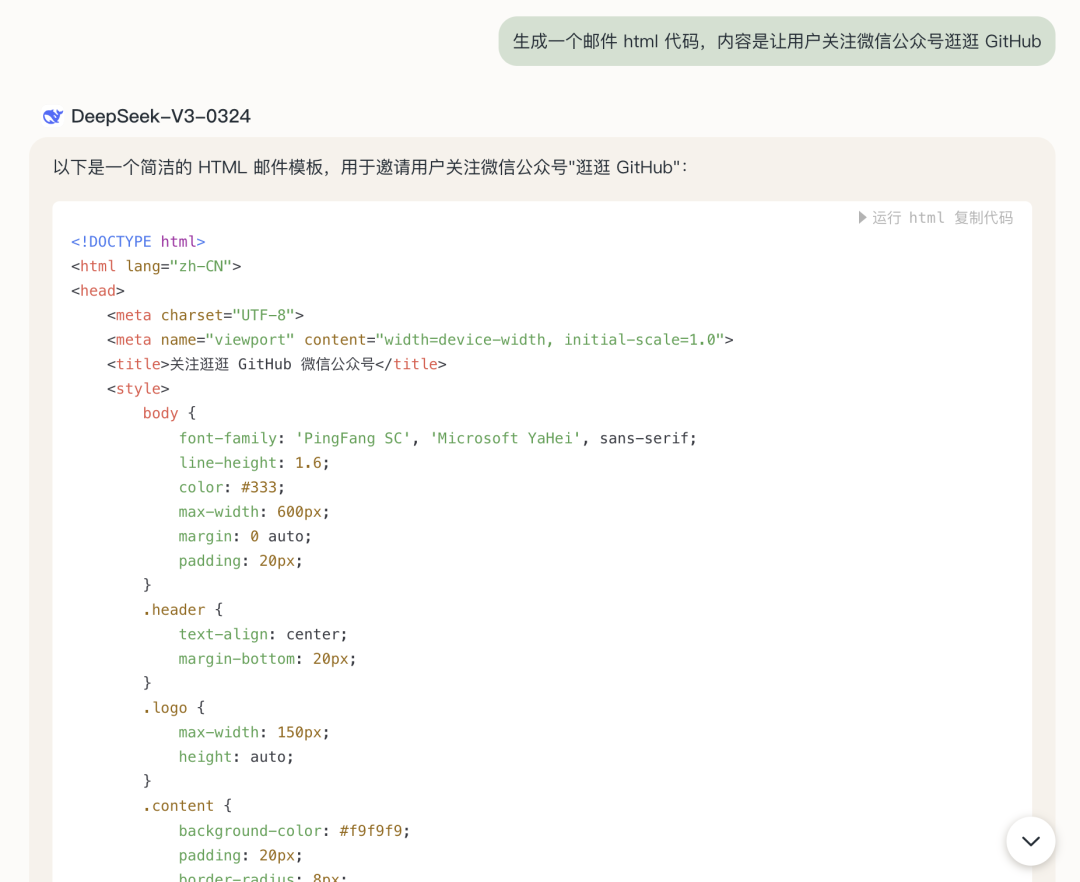Click the run triangle icon before 运行 html

[x=862, y=218]
